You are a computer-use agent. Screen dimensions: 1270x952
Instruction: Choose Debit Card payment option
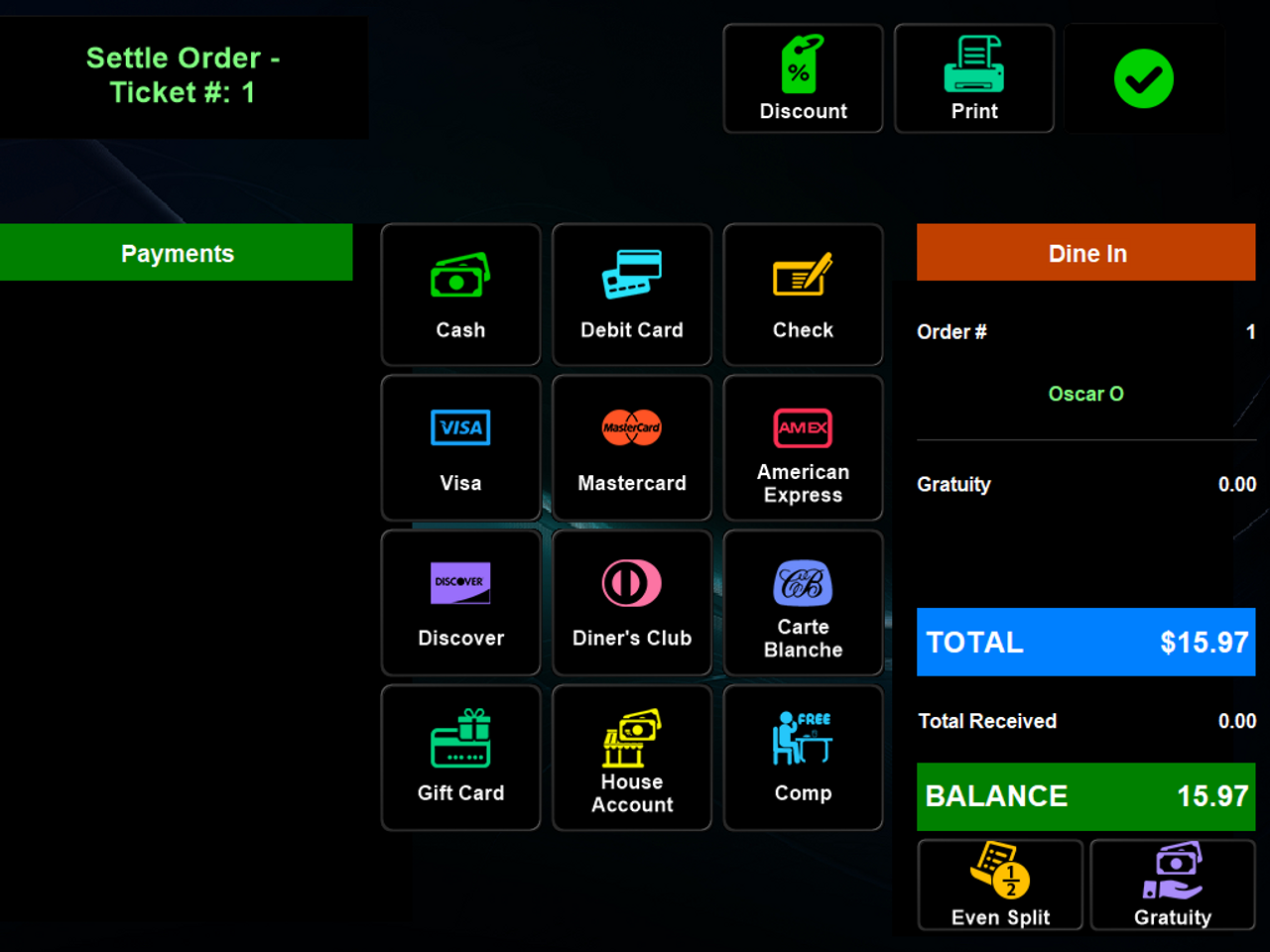tap(631, 295)
